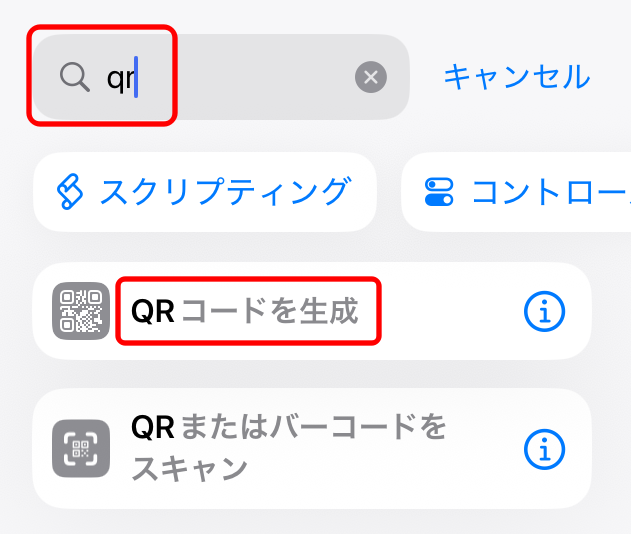Select the スクリプティング category chip

coord(205,192)
